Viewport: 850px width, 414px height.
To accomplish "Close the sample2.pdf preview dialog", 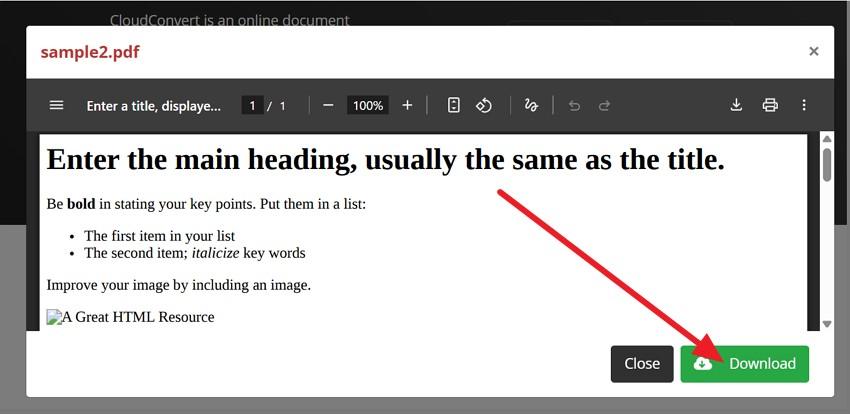I will (813, 51).
